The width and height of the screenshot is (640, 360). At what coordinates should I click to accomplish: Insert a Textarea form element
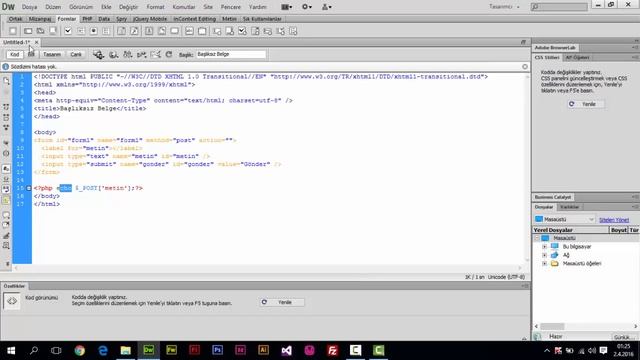pos(53,31)
